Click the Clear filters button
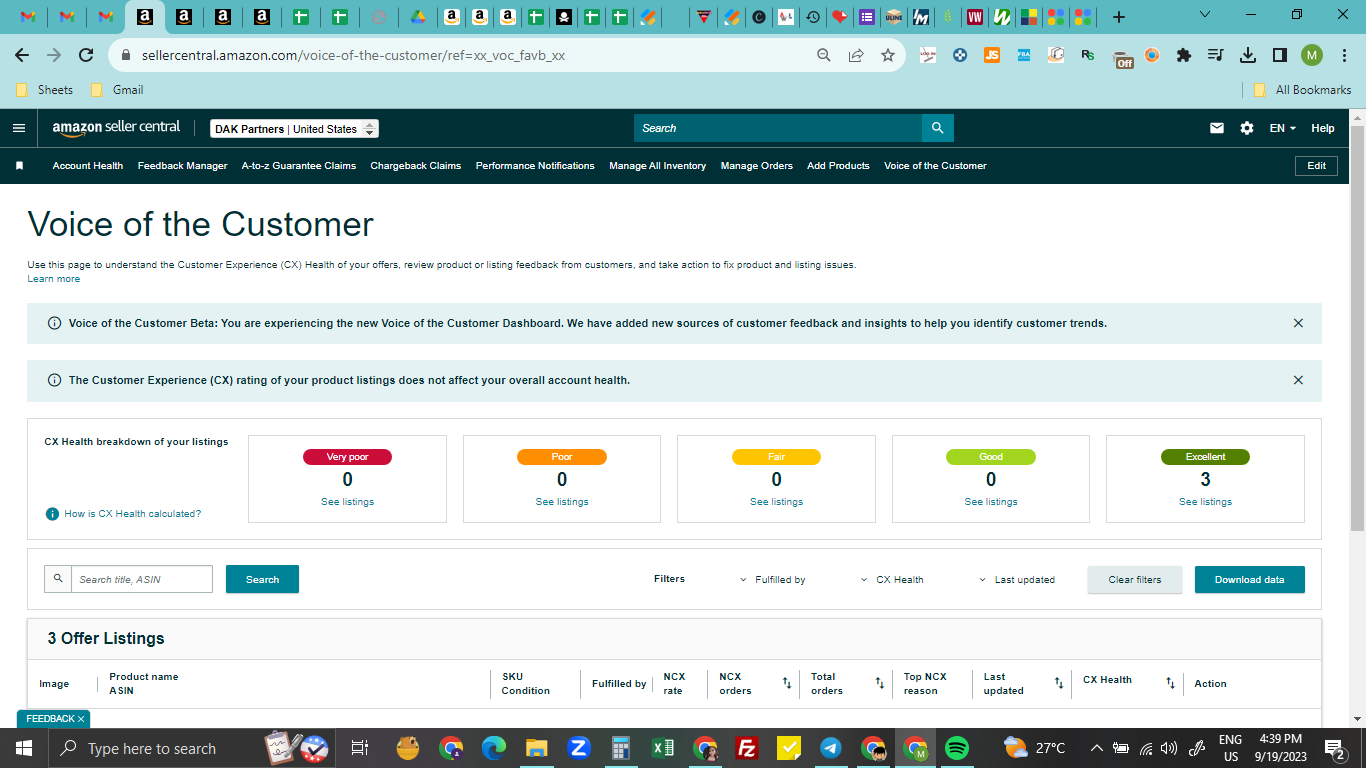The height and width of the screenshot is (768, 1366). point(1135,580)
